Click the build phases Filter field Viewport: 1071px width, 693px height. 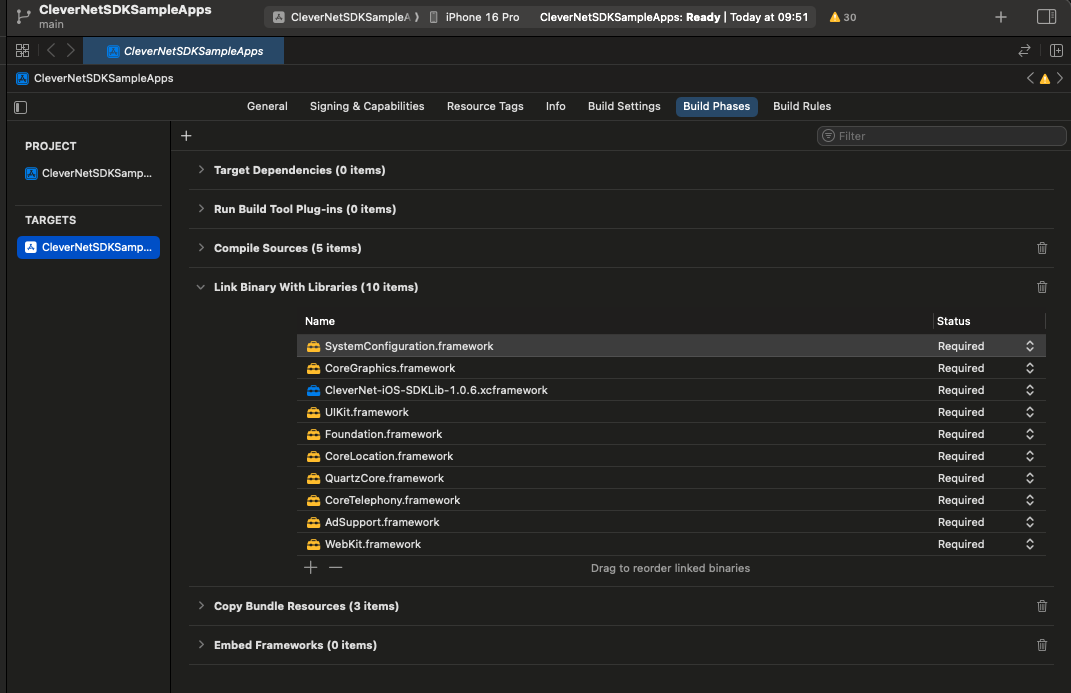point(941,136)
